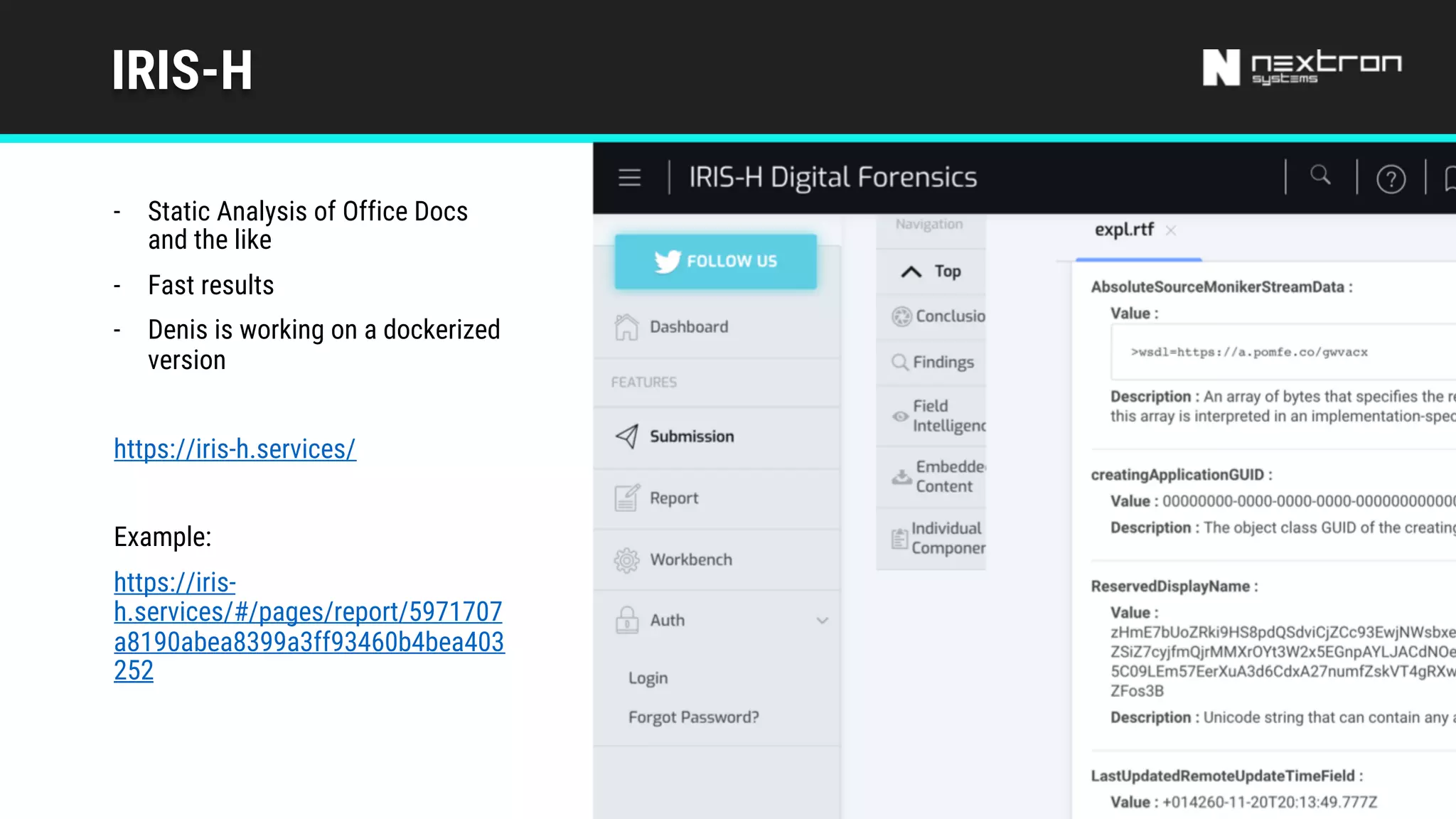Click the IRIS-H Digital Forensics title
Screen dimensions: 1456x819
click(x=833, y=177)
